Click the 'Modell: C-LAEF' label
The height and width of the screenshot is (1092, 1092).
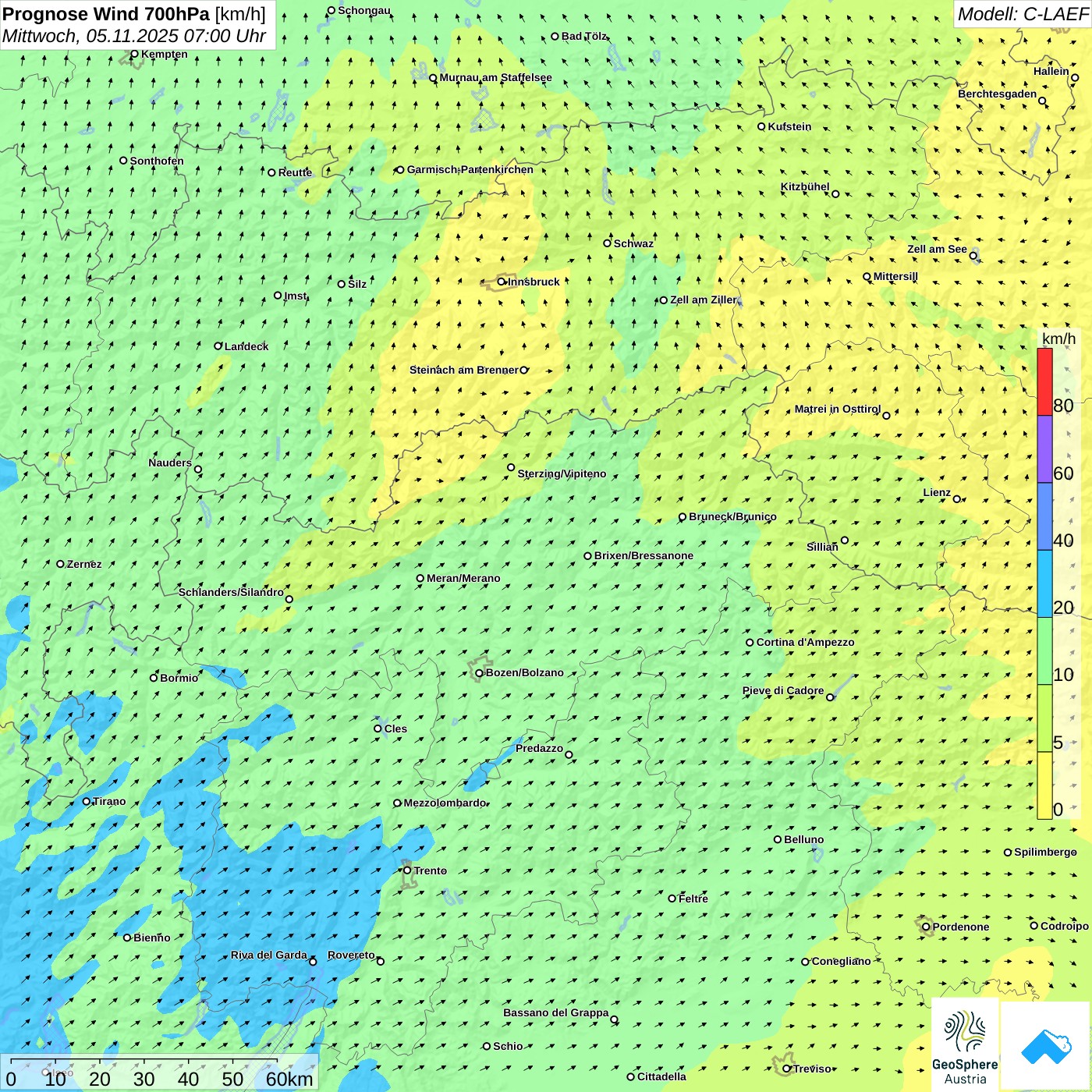(1023, 14)
